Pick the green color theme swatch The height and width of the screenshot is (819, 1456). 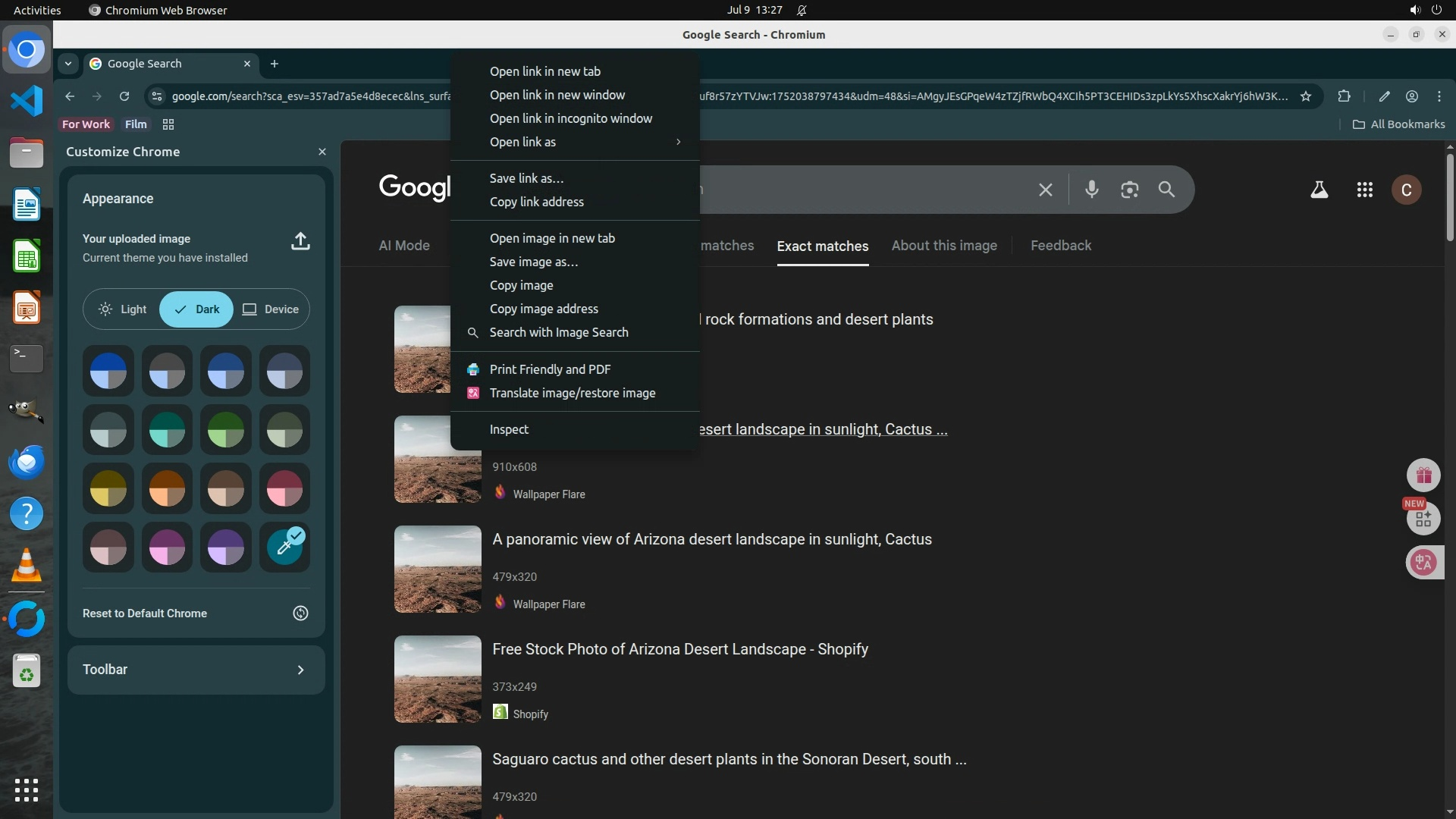point(226,430)
